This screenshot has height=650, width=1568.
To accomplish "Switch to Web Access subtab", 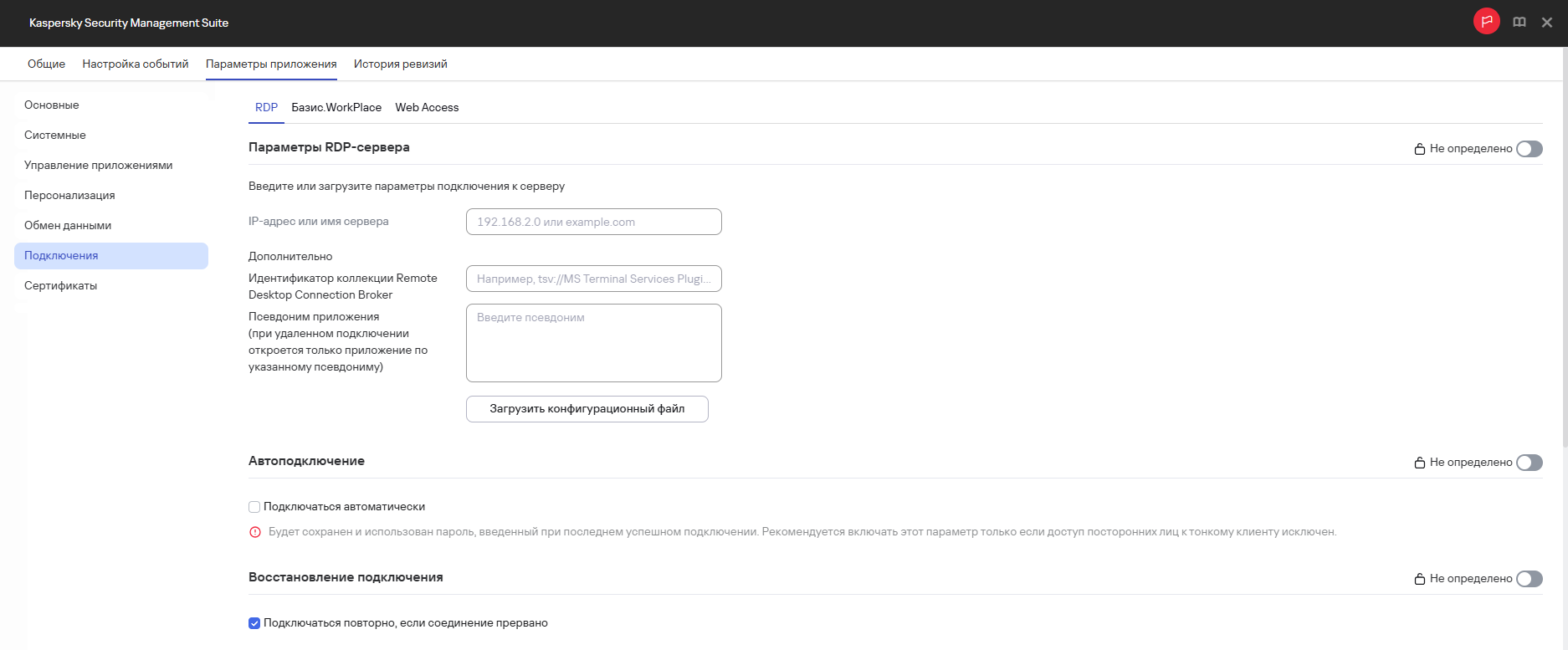I will tap(427, 107).
